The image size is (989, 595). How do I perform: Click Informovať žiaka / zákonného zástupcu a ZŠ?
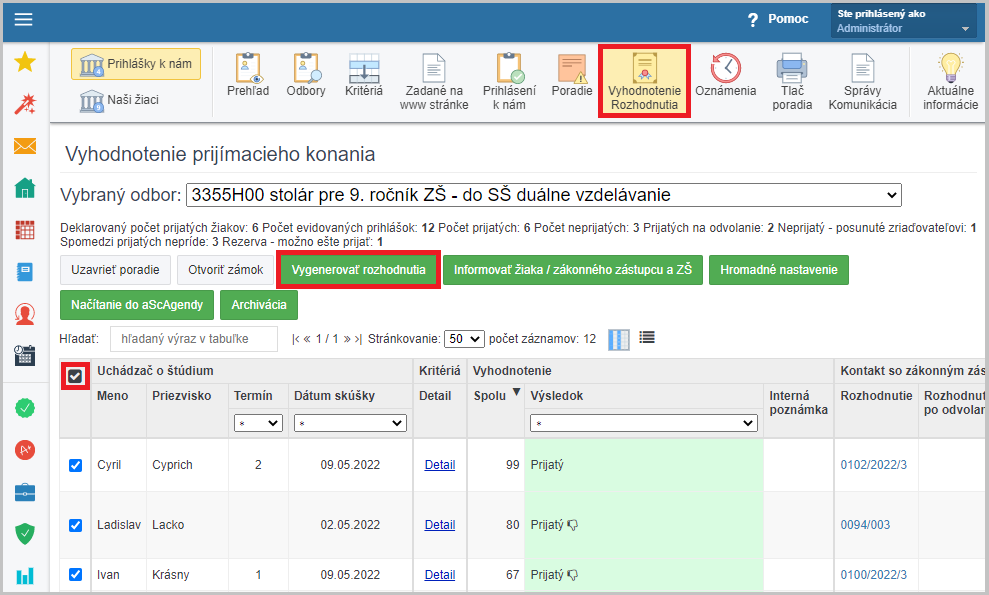(573, 270)
